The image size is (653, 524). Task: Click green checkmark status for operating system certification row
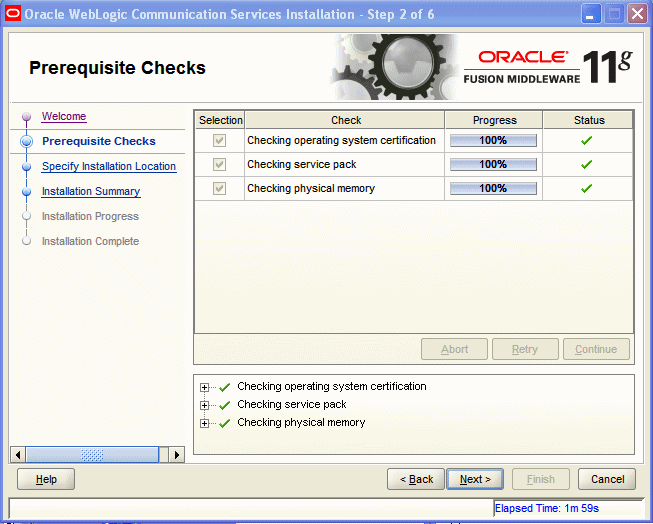point(586,141)
